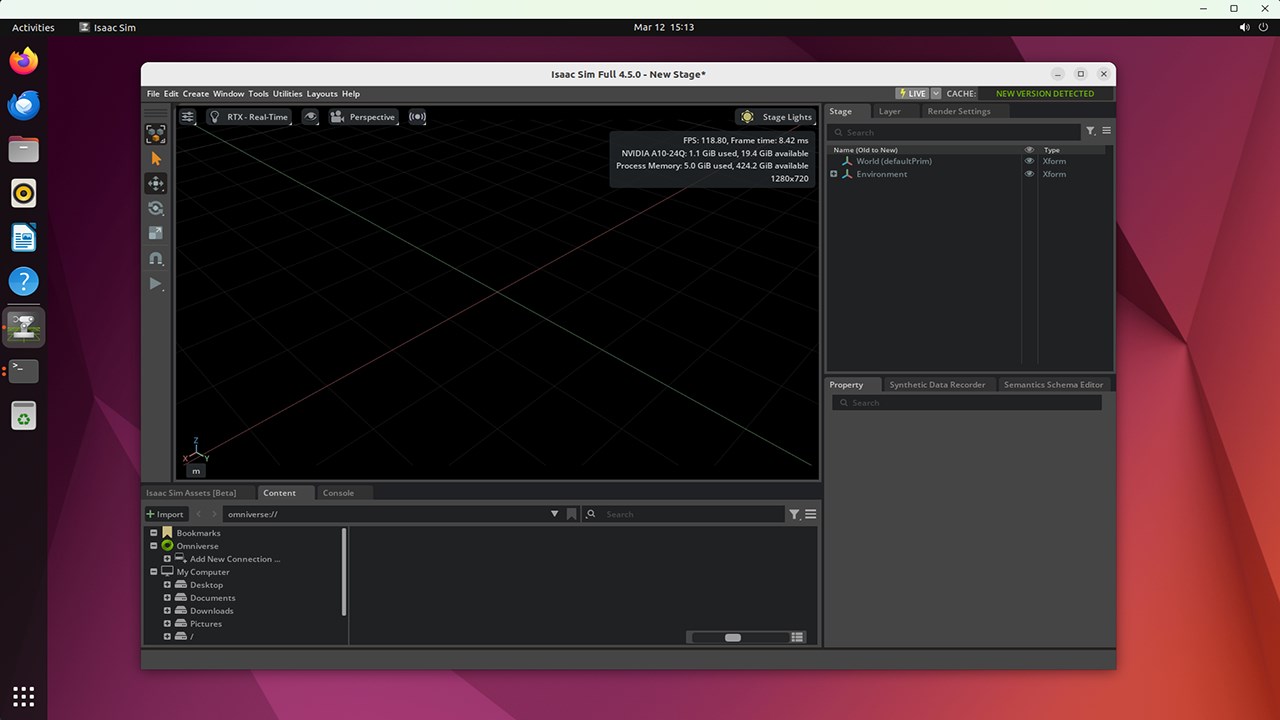1280x720 pixels.
Task: Open the path history dropdown arrow
Action: (555, 514)
